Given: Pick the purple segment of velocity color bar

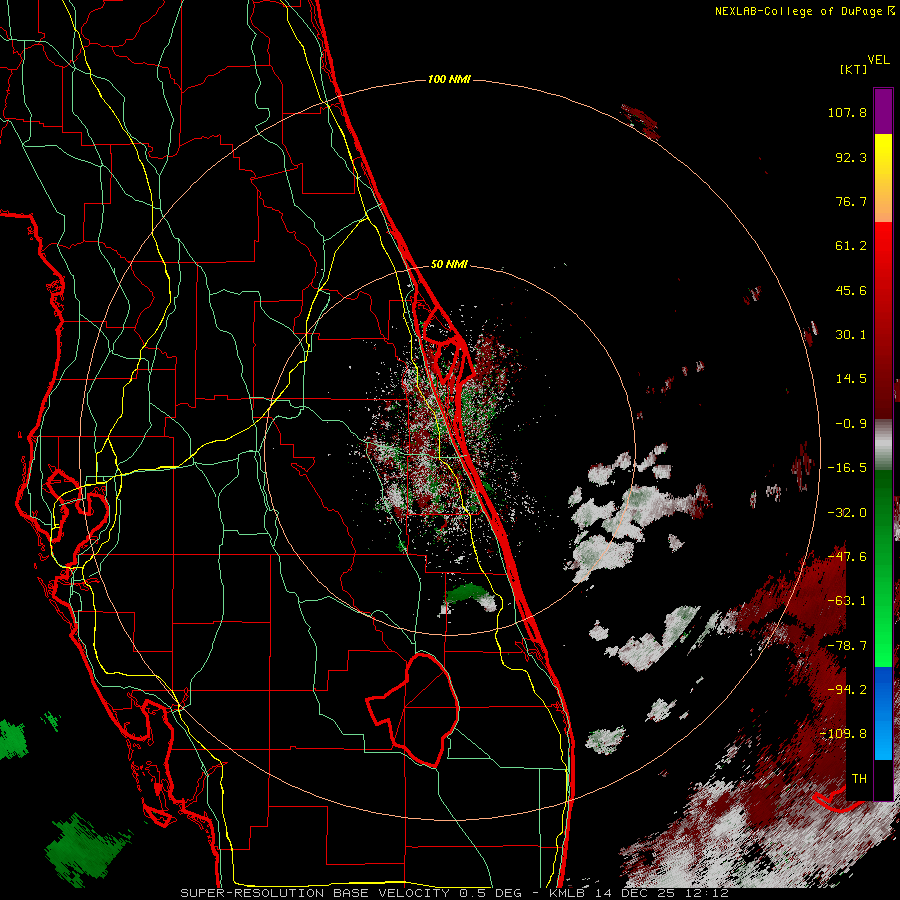Looking at the screenshot, I should click(x=883, y=111).
